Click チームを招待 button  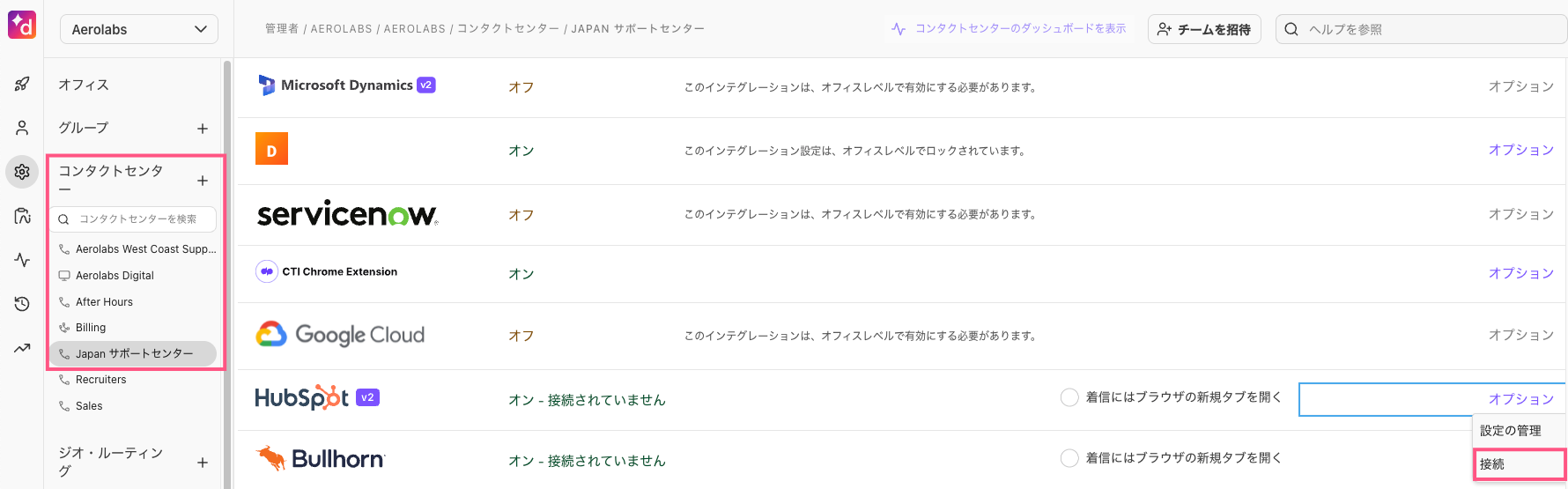[1204, 29]
